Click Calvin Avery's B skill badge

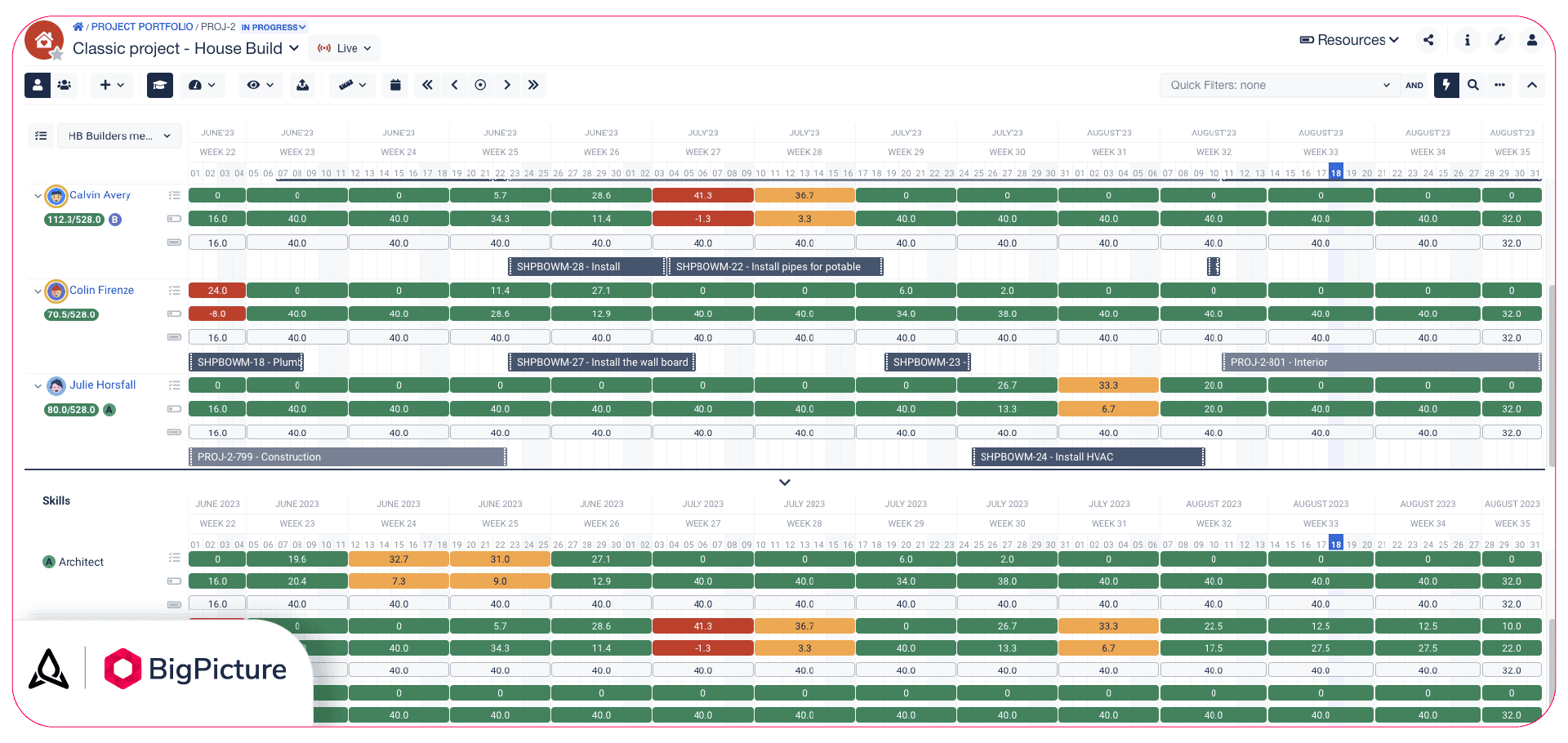[x=115, y=220]
